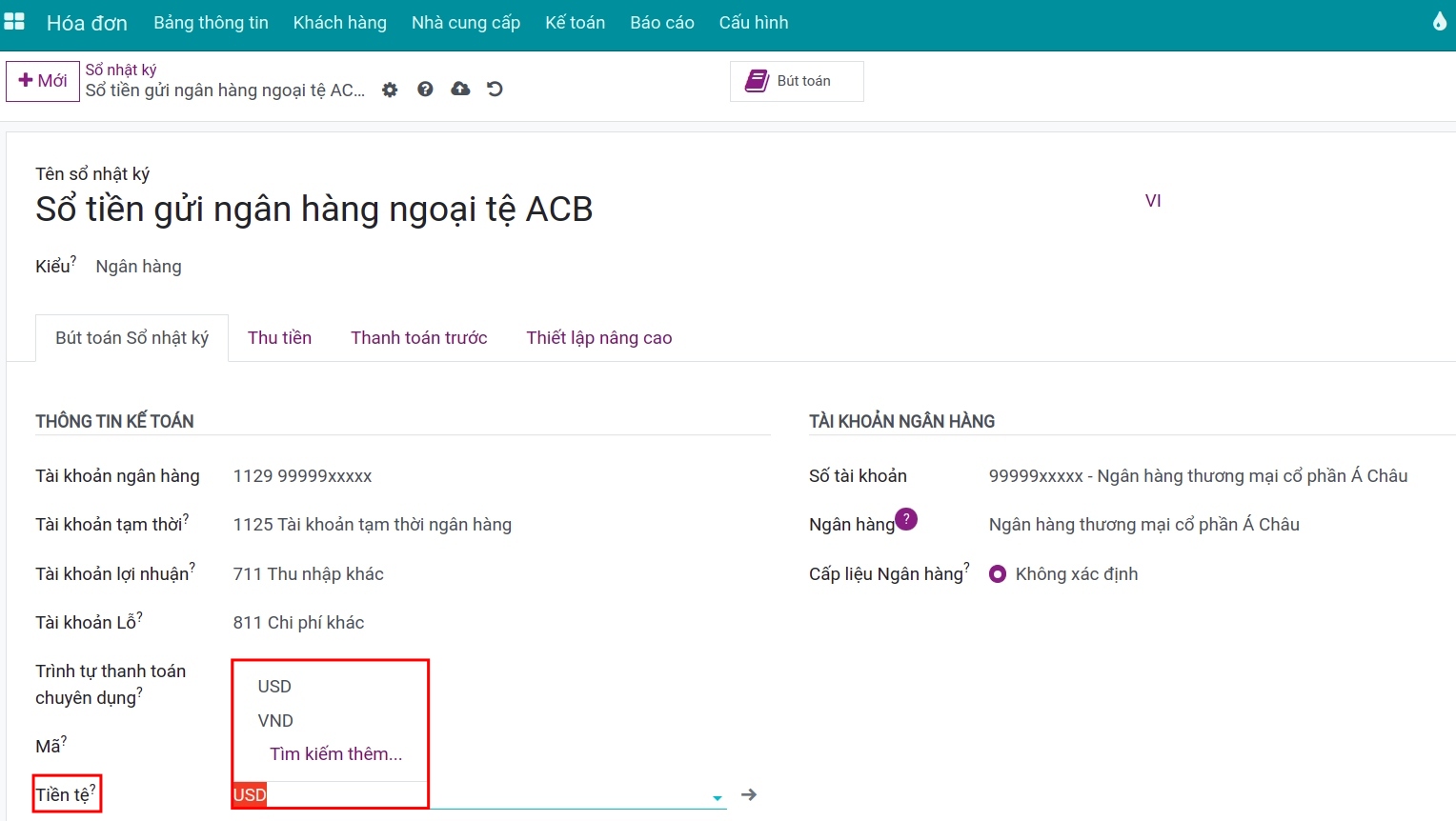Open Cấu hình menu
This screenshot has width=1456, height=821.
[x=754, y=22]
